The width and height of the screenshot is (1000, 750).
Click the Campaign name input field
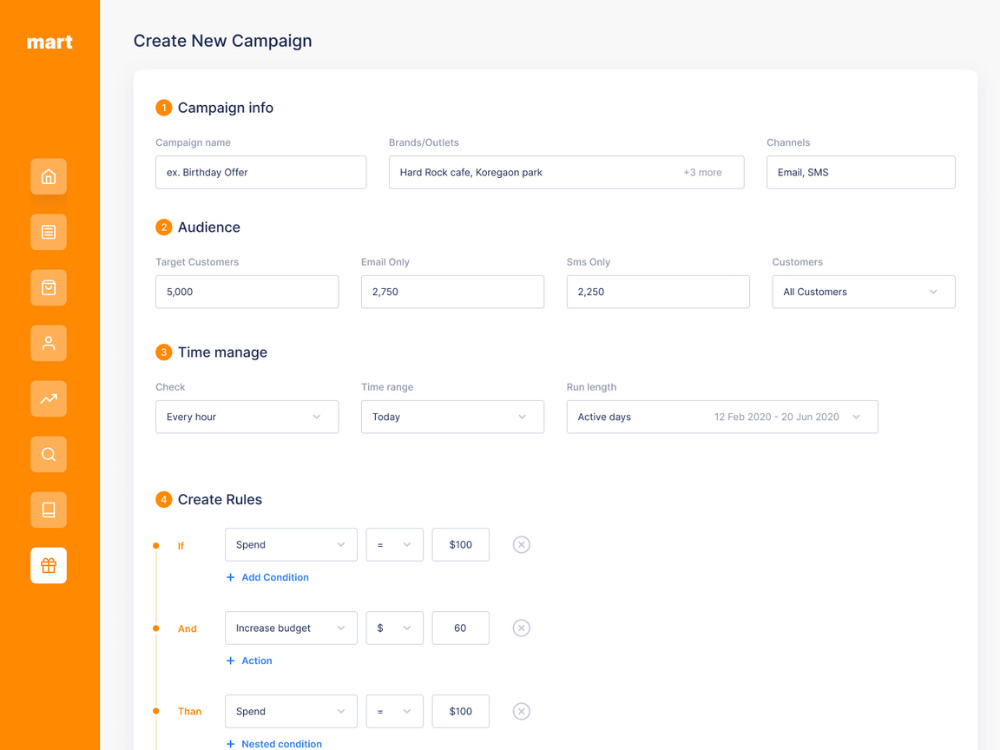261,172
